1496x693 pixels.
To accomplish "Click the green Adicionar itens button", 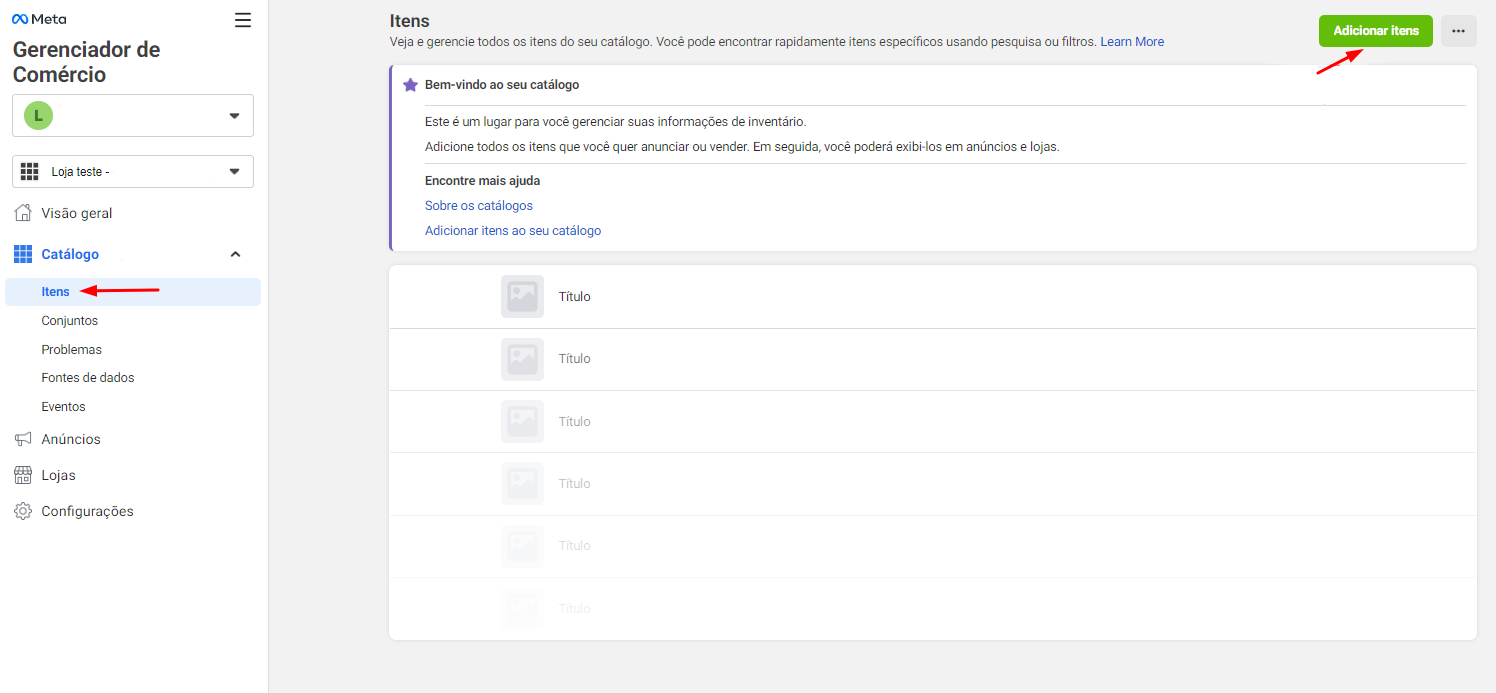I will coord(1376,31).
